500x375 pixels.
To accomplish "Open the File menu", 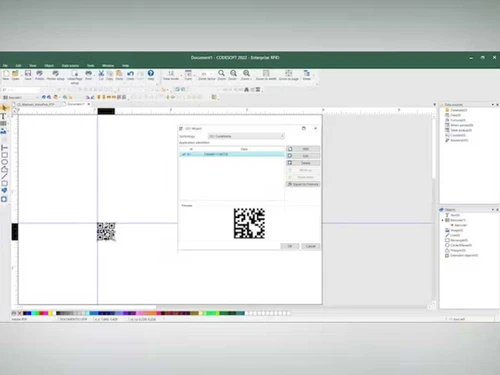I will (5, 65).
